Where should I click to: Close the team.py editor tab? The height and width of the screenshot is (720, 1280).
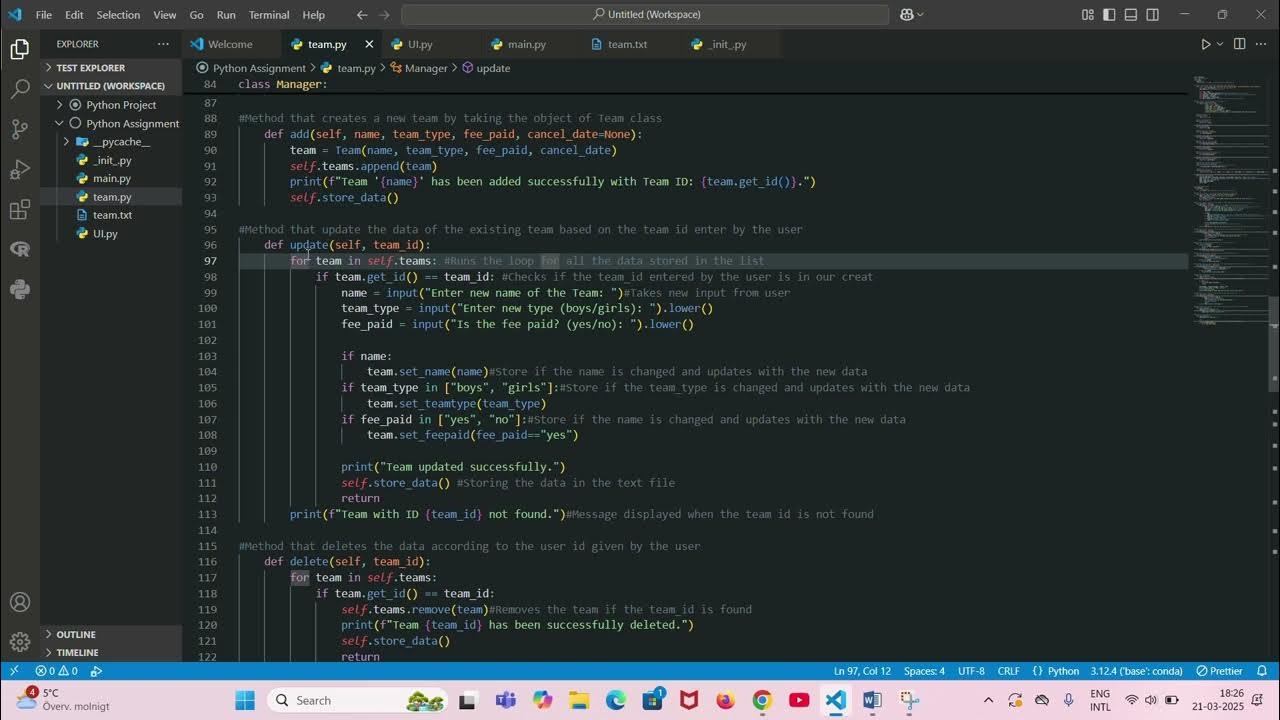(369, 44)
